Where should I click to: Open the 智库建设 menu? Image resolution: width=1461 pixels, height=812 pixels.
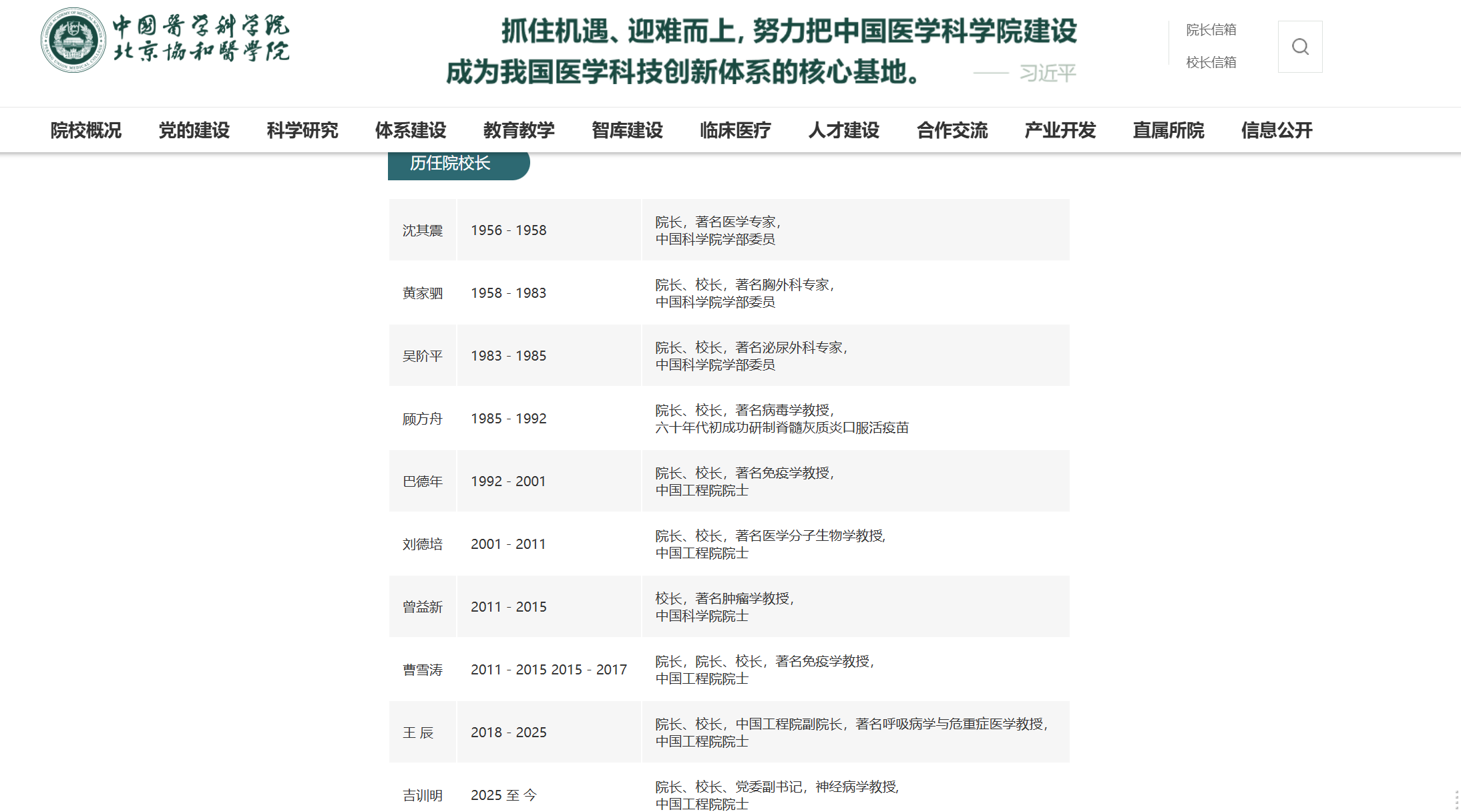627,130
